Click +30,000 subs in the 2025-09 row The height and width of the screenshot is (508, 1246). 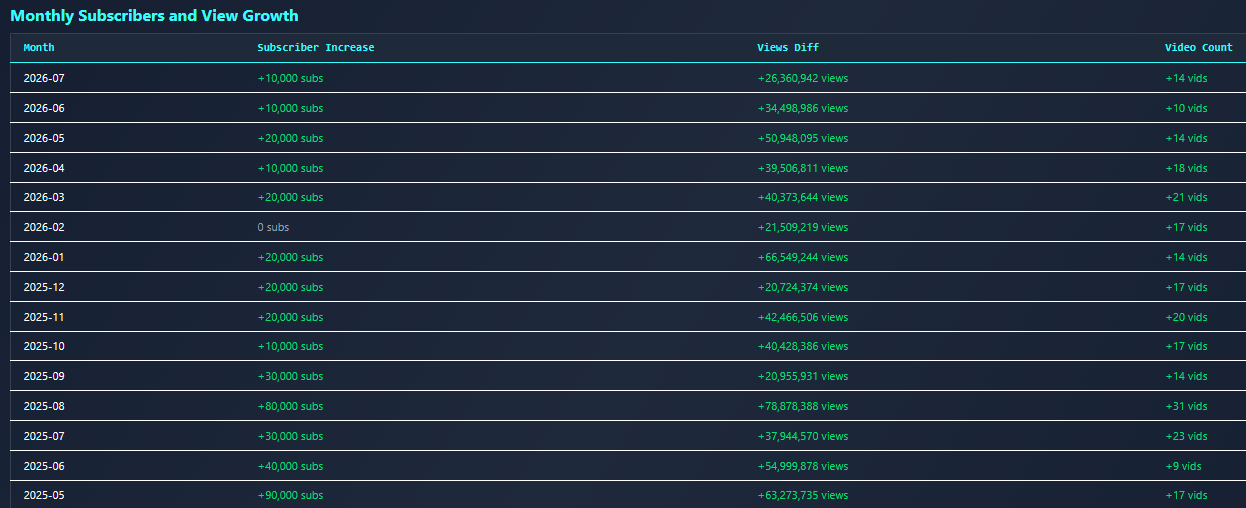pyautogui.click(x=290, y=376)
